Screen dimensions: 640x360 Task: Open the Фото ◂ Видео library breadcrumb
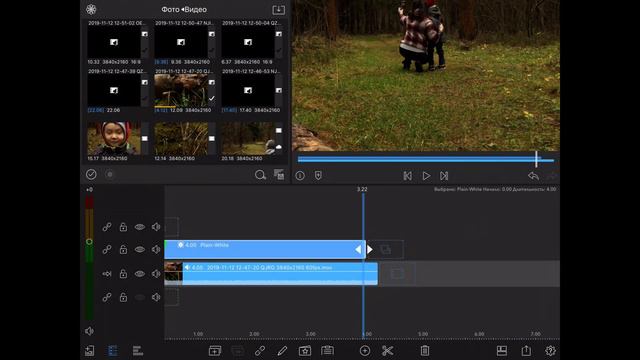[x=184, y=9]
